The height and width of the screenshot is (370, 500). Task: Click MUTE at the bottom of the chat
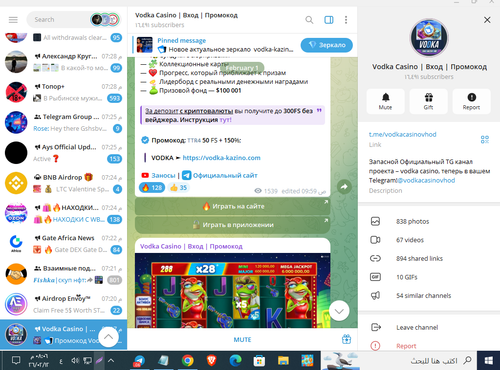tap(242, 340)
